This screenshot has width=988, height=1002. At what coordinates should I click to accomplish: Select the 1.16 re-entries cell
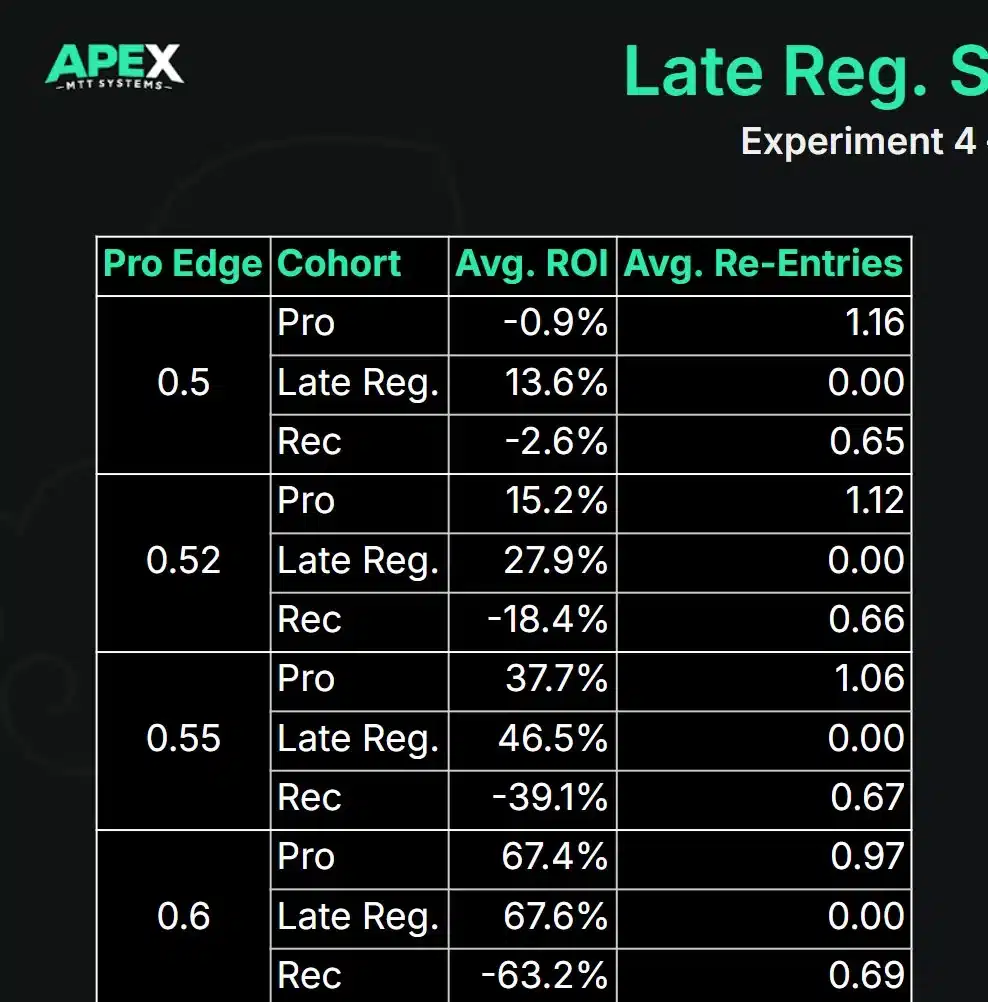(x=874, y=323)
